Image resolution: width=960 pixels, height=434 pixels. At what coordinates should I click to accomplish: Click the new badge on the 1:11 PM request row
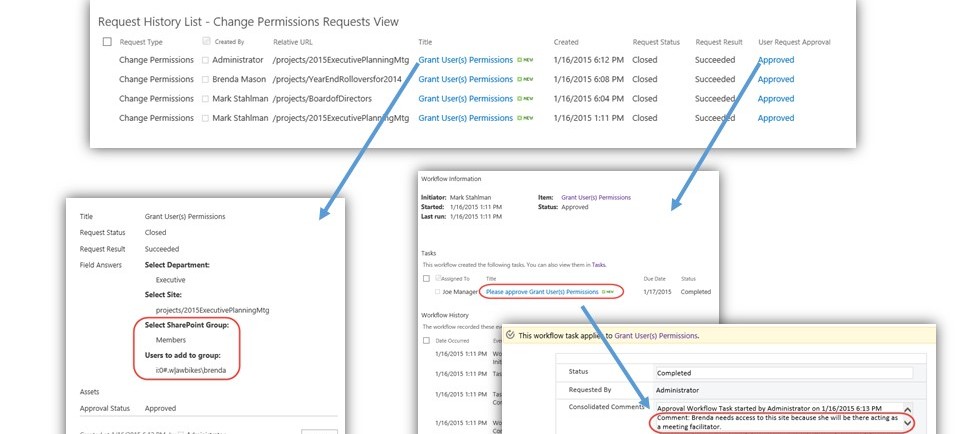tap(525, 118)
